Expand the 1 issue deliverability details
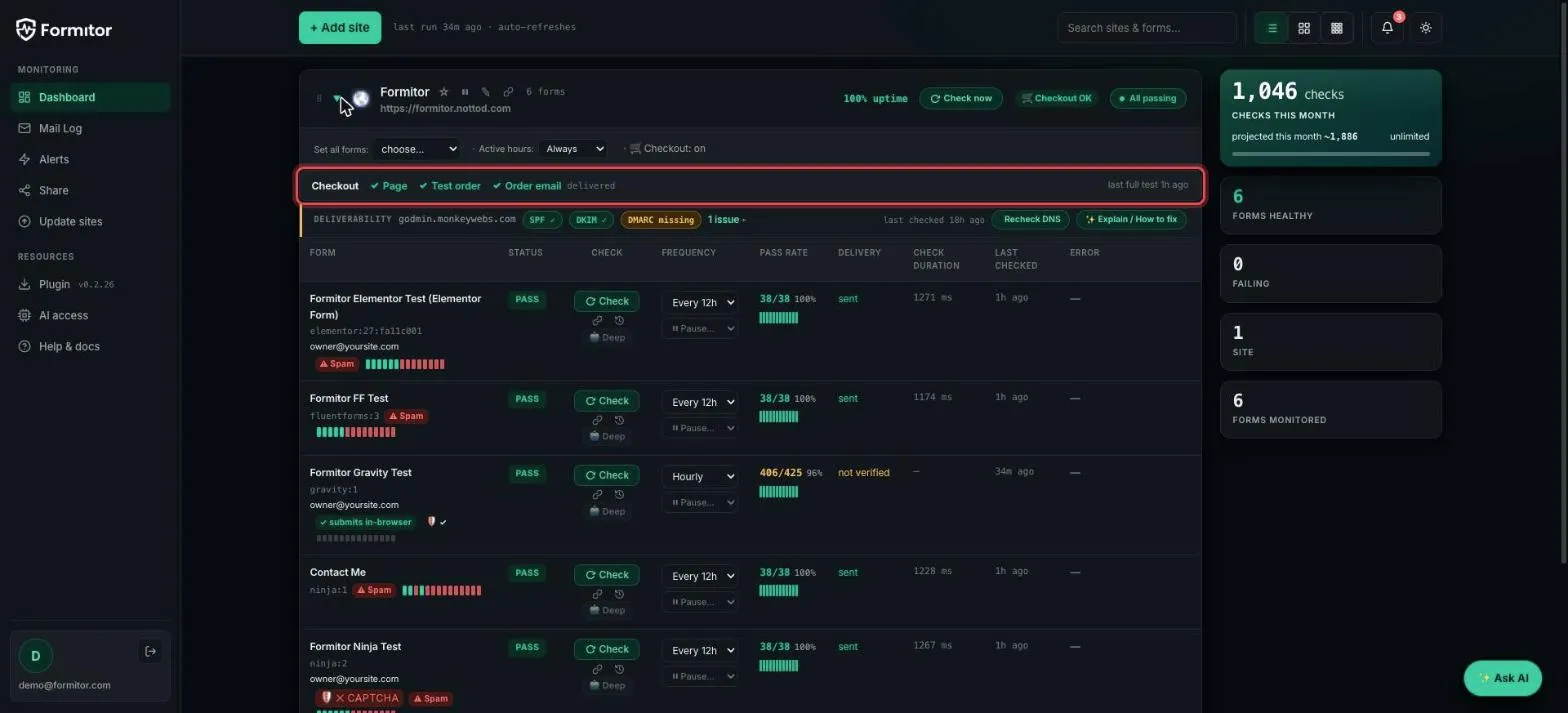1568x713 pixels. [726, 220]
